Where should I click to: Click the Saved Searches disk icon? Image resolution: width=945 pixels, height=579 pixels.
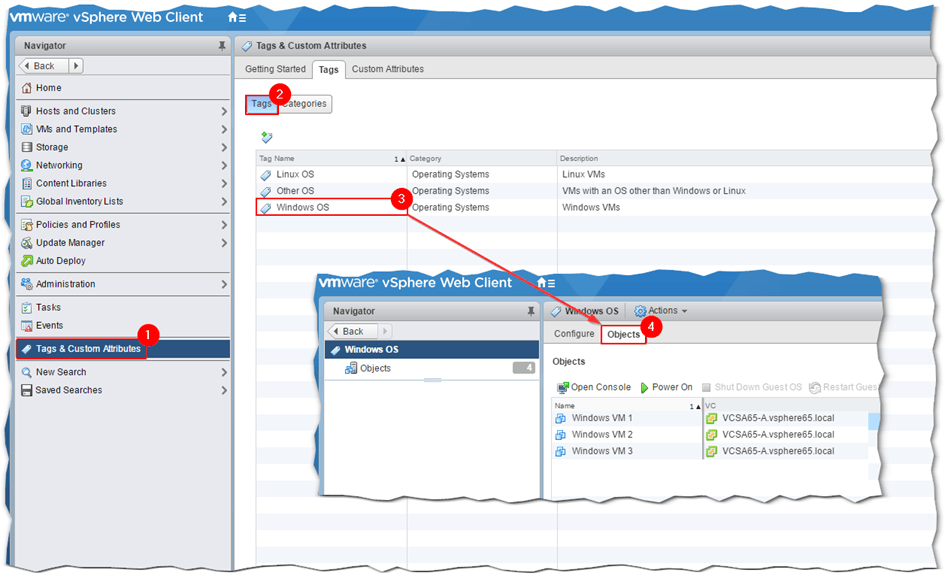[27, 390]
